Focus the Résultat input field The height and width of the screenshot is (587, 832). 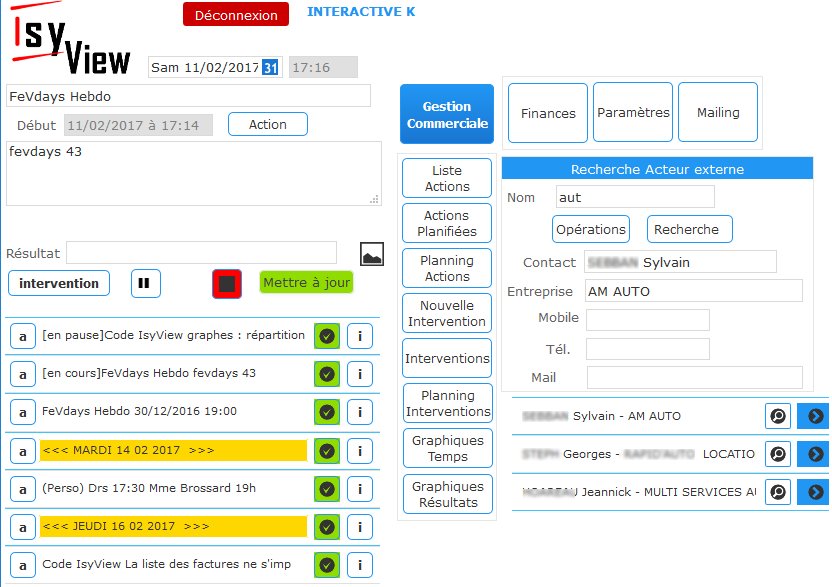click(x=202, y=253)
